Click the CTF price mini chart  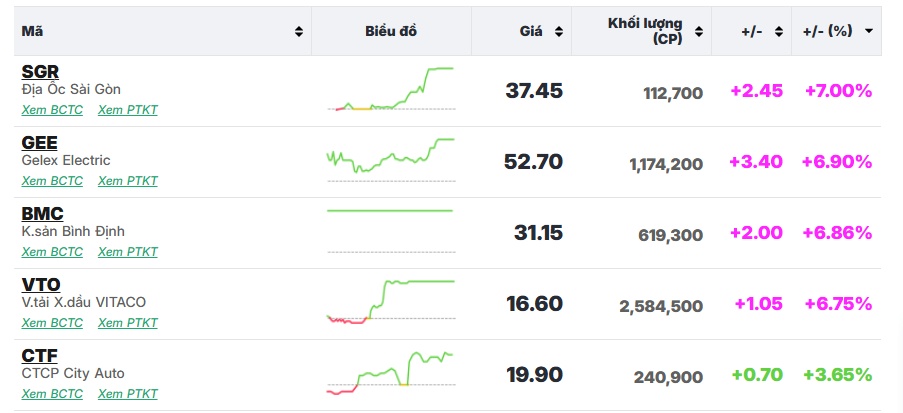tap(391, 372)
